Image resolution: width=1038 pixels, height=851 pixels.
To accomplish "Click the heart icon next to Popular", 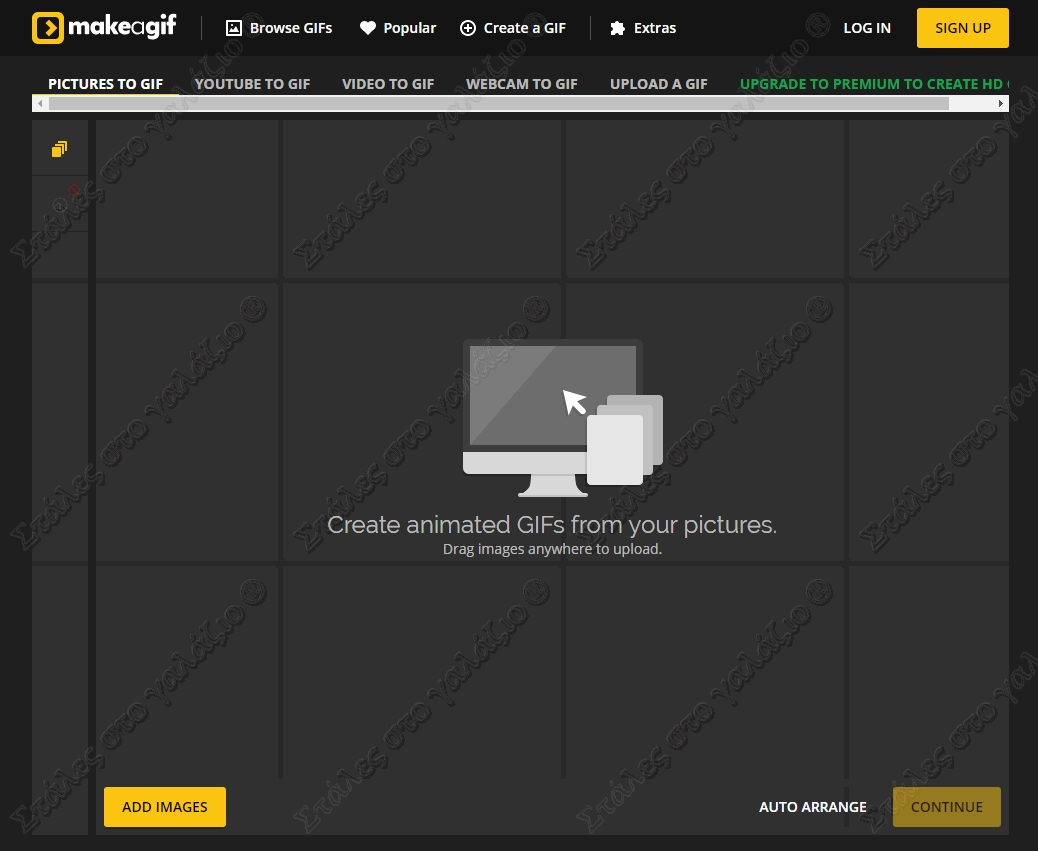I will pyautogui.click(x=368, y=27).
